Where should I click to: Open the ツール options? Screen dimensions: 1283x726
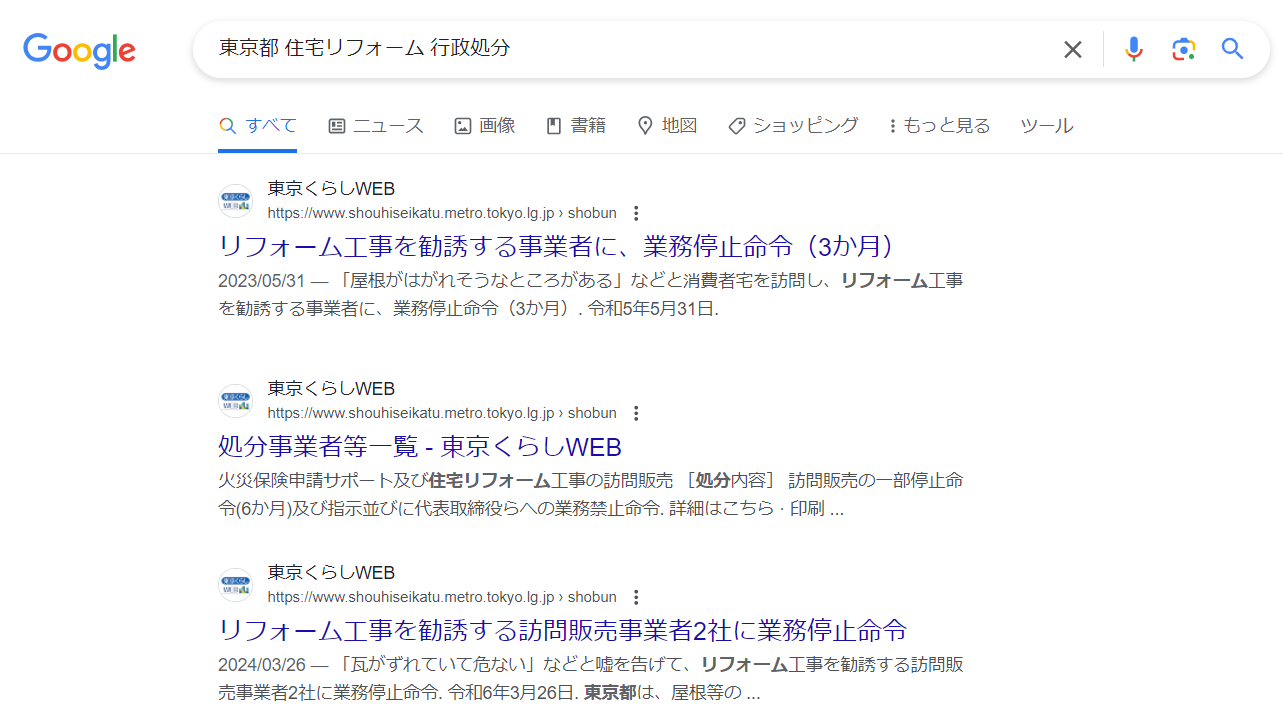(x=1047, y=126)
